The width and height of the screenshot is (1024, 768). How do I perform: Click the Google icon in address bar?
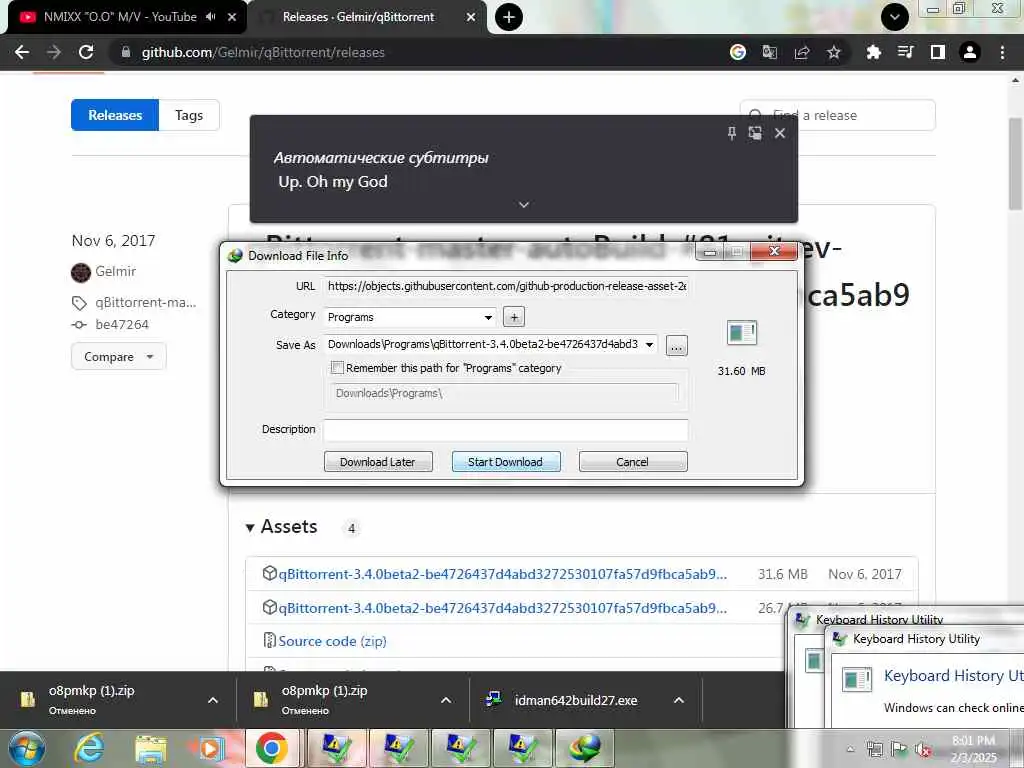coord(738,52)
